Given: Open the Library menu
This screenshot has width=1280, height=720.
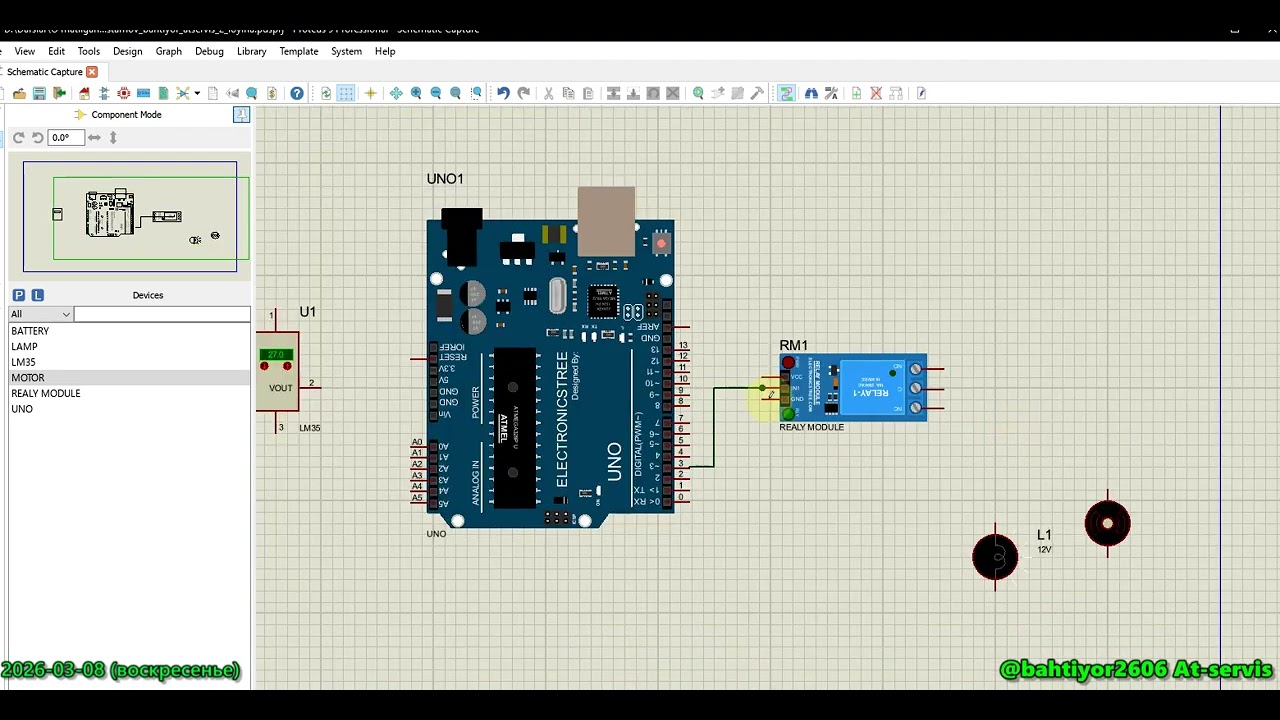Looking at the screenshot, I should tap(251, 51).
